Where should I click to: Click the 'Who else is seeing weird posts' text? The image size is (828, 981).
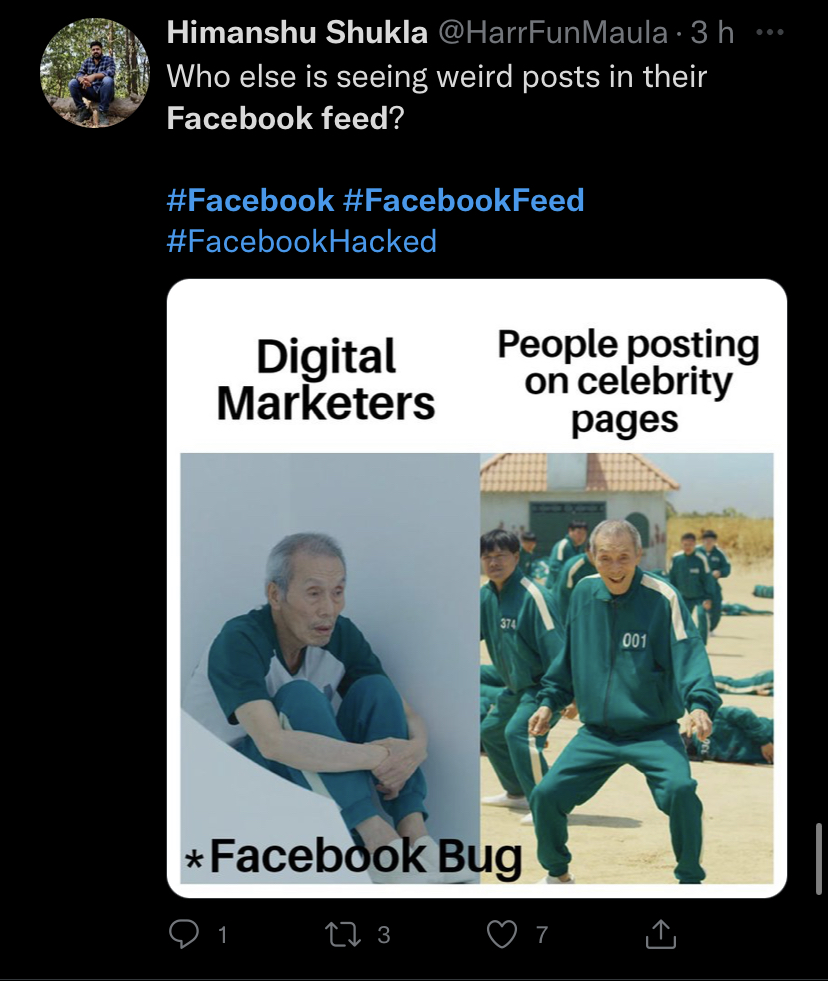pyautogui.click(x=436, y=76)
